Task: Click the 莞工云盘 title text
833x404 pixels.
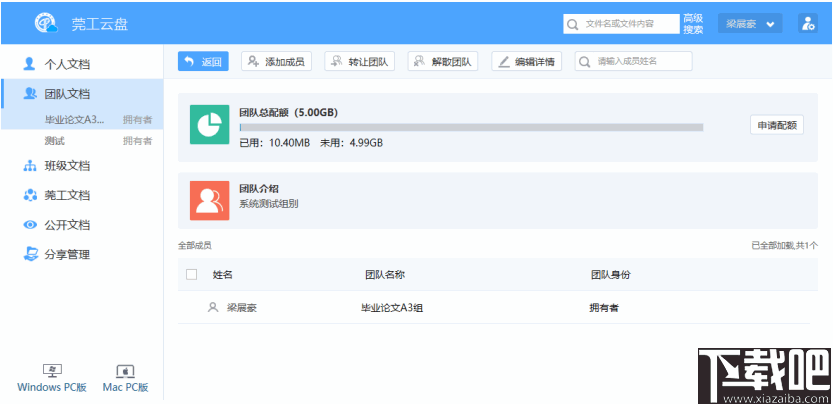Action: (x=100, y=24)
